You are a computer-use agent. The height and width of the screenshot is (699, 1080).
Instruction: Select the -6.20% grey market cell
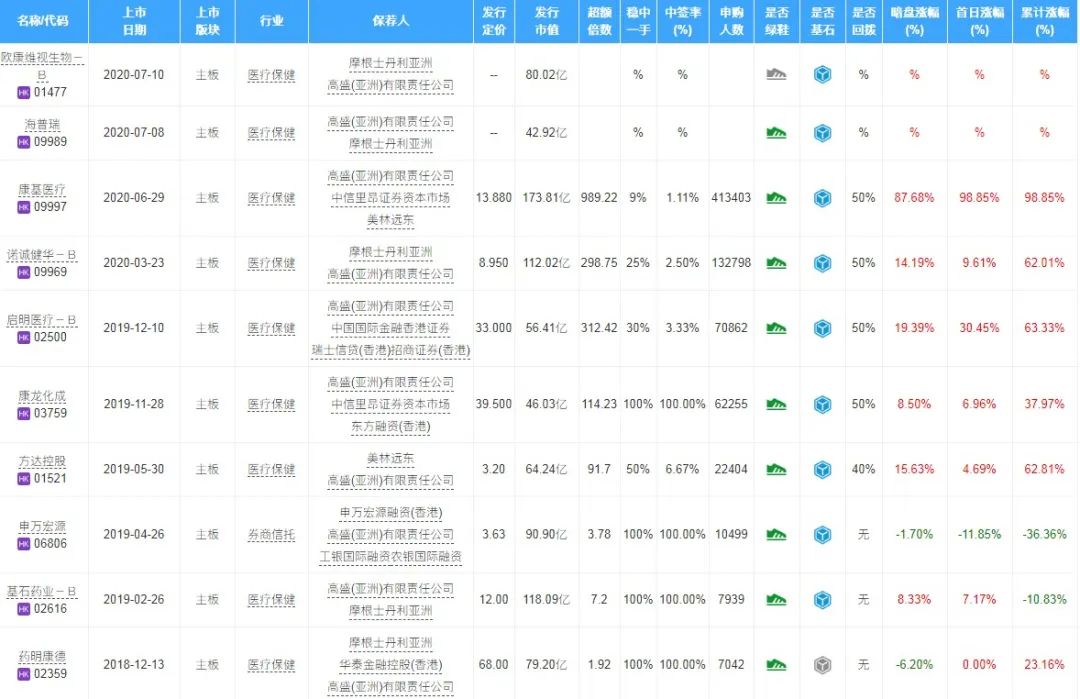click(x=914, y=665)
